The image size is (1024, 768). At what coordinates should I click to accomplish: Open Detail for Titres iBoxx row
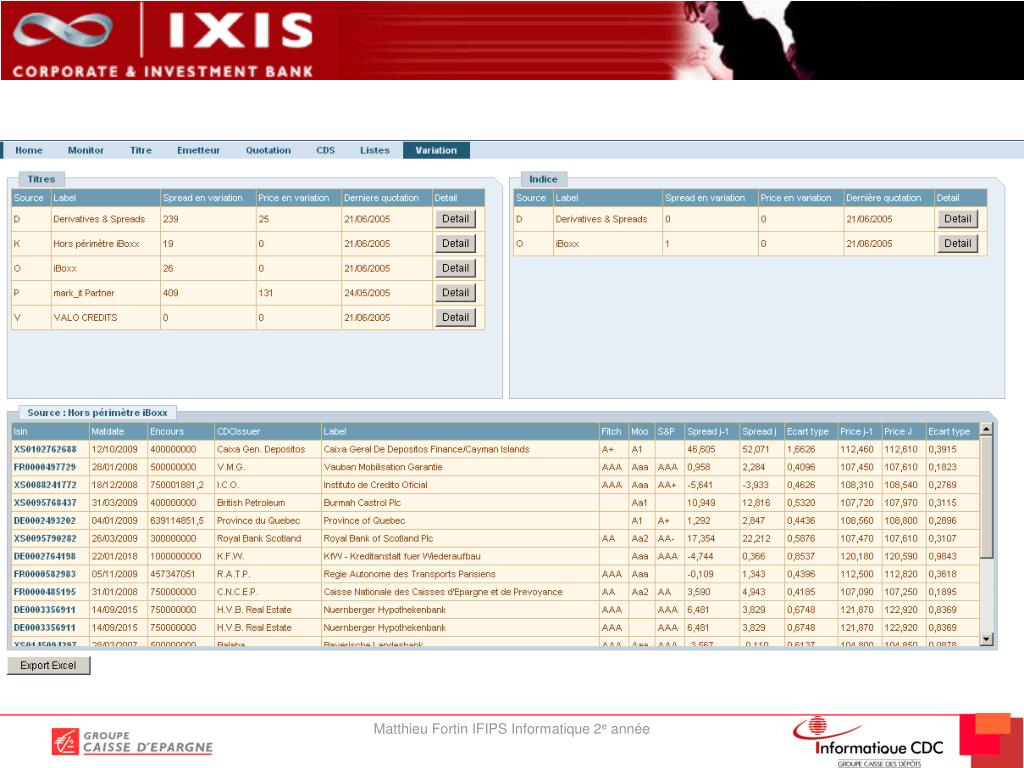click(x=455, y=268)
